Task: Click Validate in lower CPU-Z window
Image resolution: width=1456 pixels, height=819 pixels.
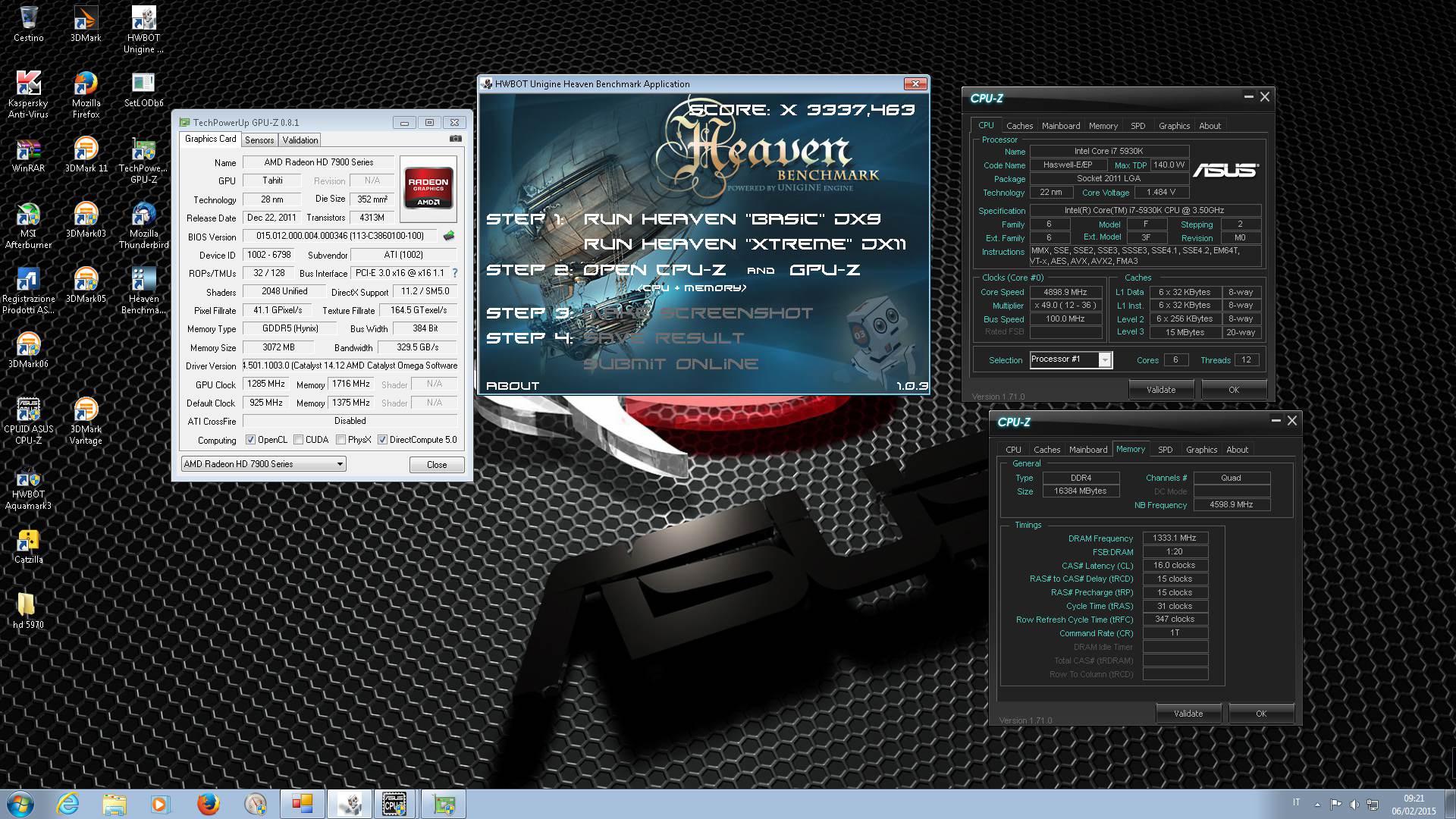Action: pos(1188,714)
